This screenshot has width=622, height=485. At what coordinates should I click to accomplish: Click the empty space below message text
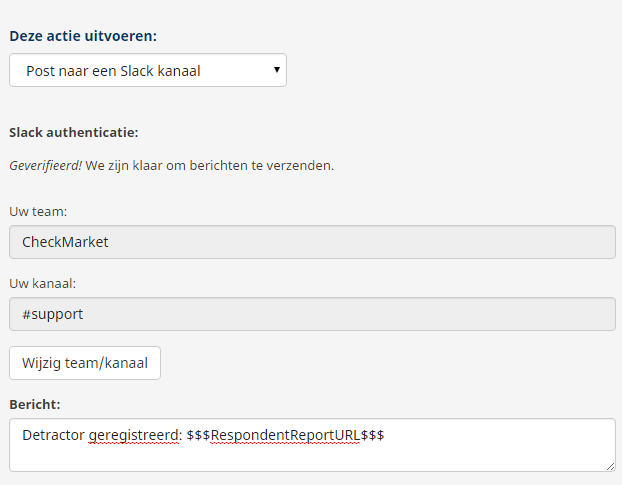tap(312, 458)
